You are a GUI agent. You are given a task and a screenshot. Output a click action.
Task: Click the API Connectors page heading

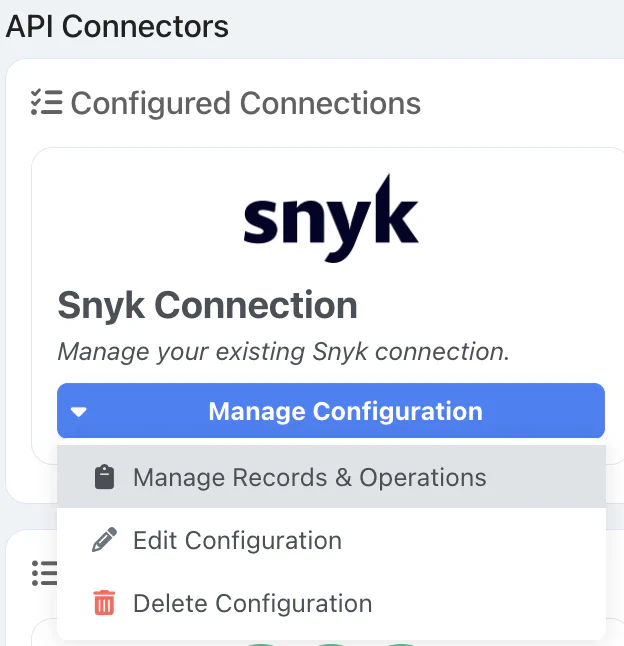pyautogui.click(x=117, y=26)
